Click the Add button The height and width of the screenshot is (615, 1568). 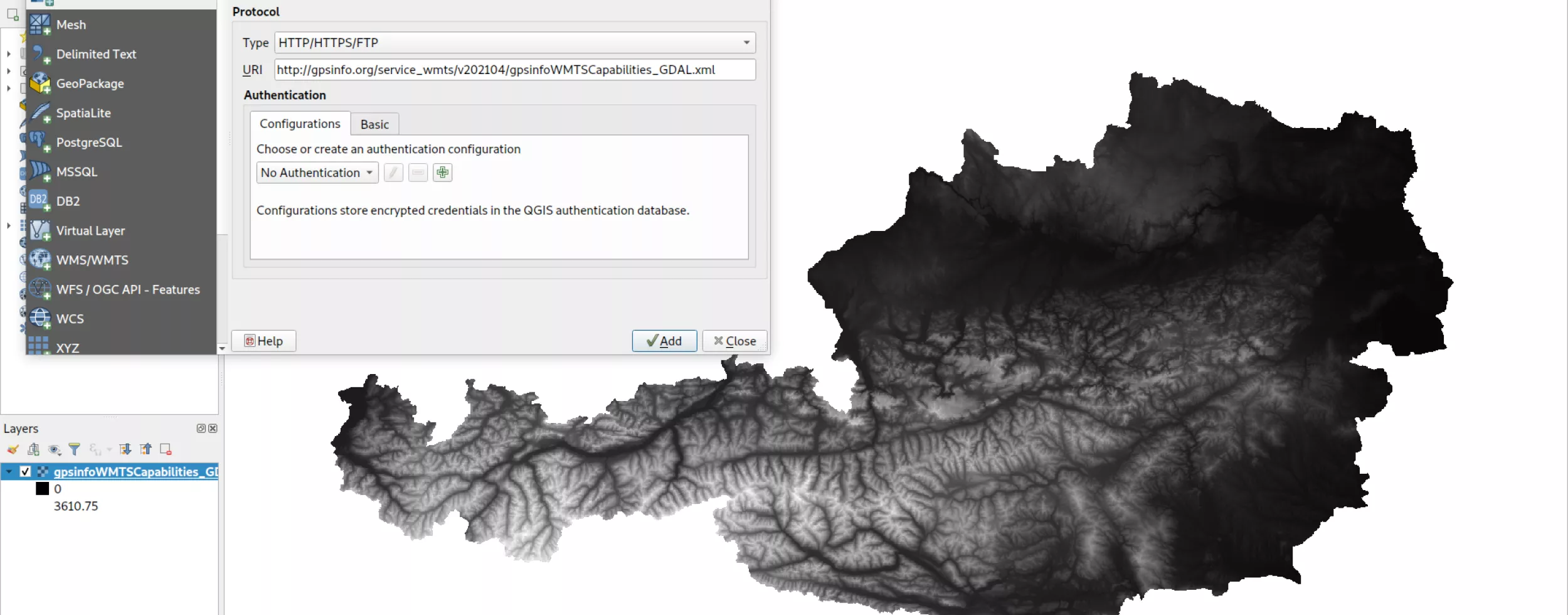(664, 341)
